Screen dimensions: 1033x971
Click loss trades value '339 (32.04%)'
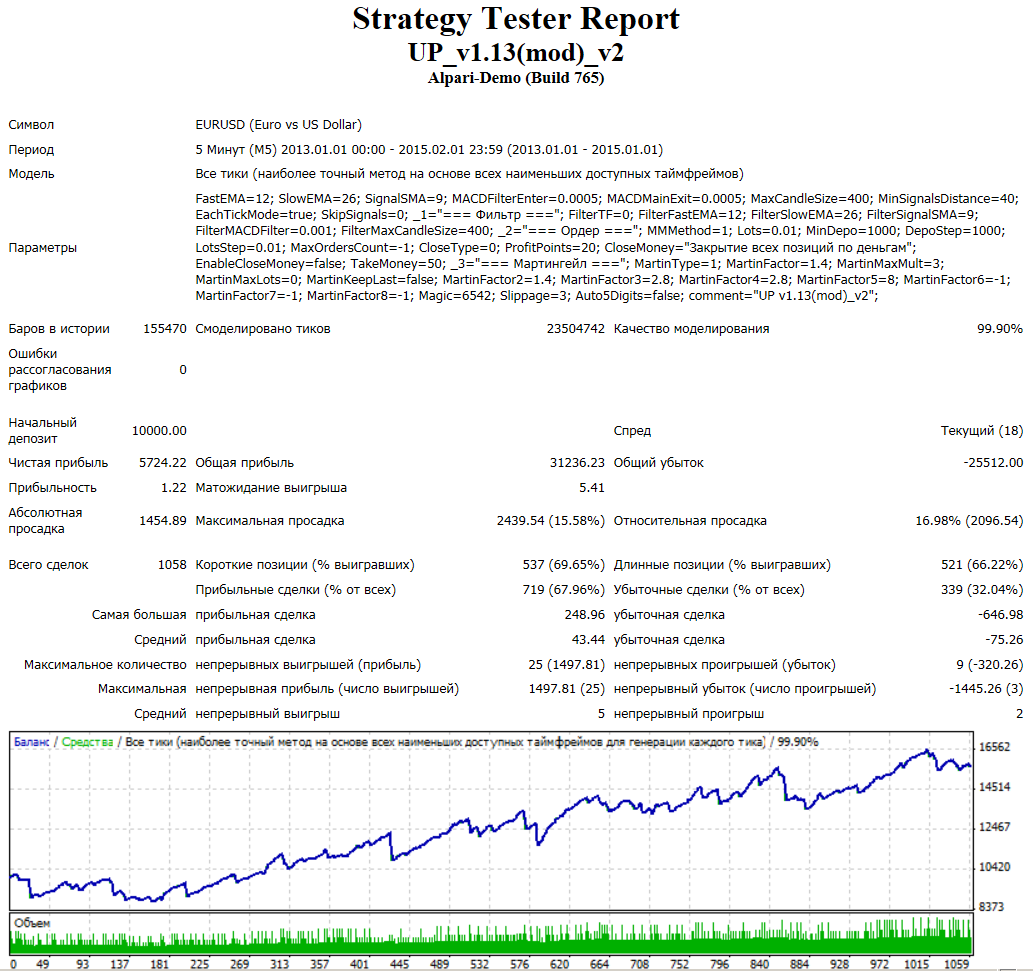(982, 590)
